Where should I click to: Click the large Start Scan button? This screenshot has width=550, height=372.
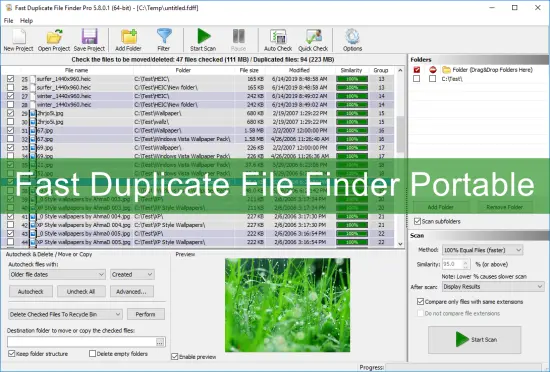click(x=475, y=339)
